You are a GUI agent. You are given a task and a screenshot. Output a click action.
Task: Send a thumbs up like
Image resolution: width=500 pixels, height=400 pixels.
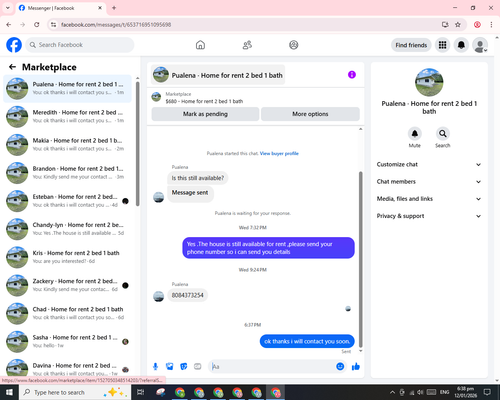click(356, 367)
